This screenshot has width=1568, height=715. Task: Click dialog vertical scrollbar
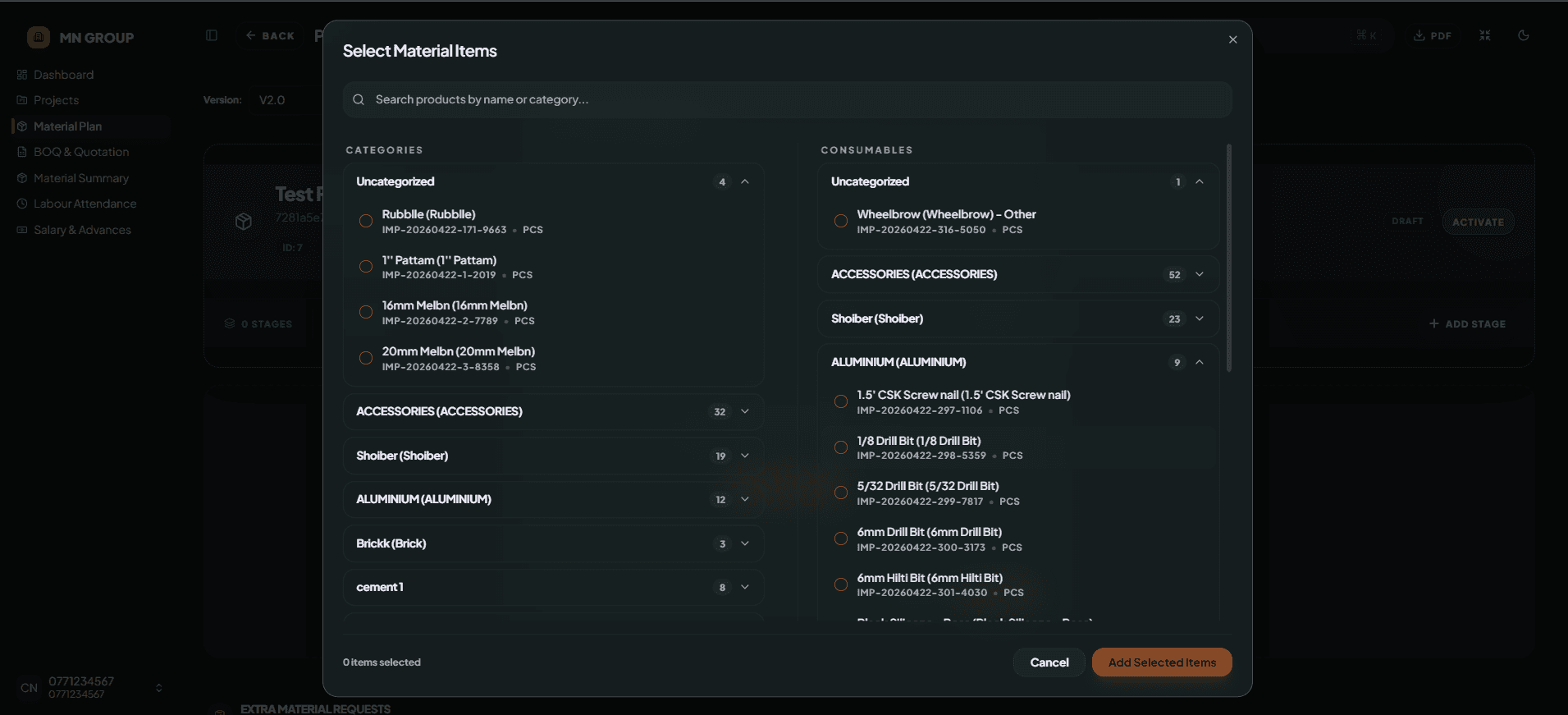click(x=1228, y=258)
